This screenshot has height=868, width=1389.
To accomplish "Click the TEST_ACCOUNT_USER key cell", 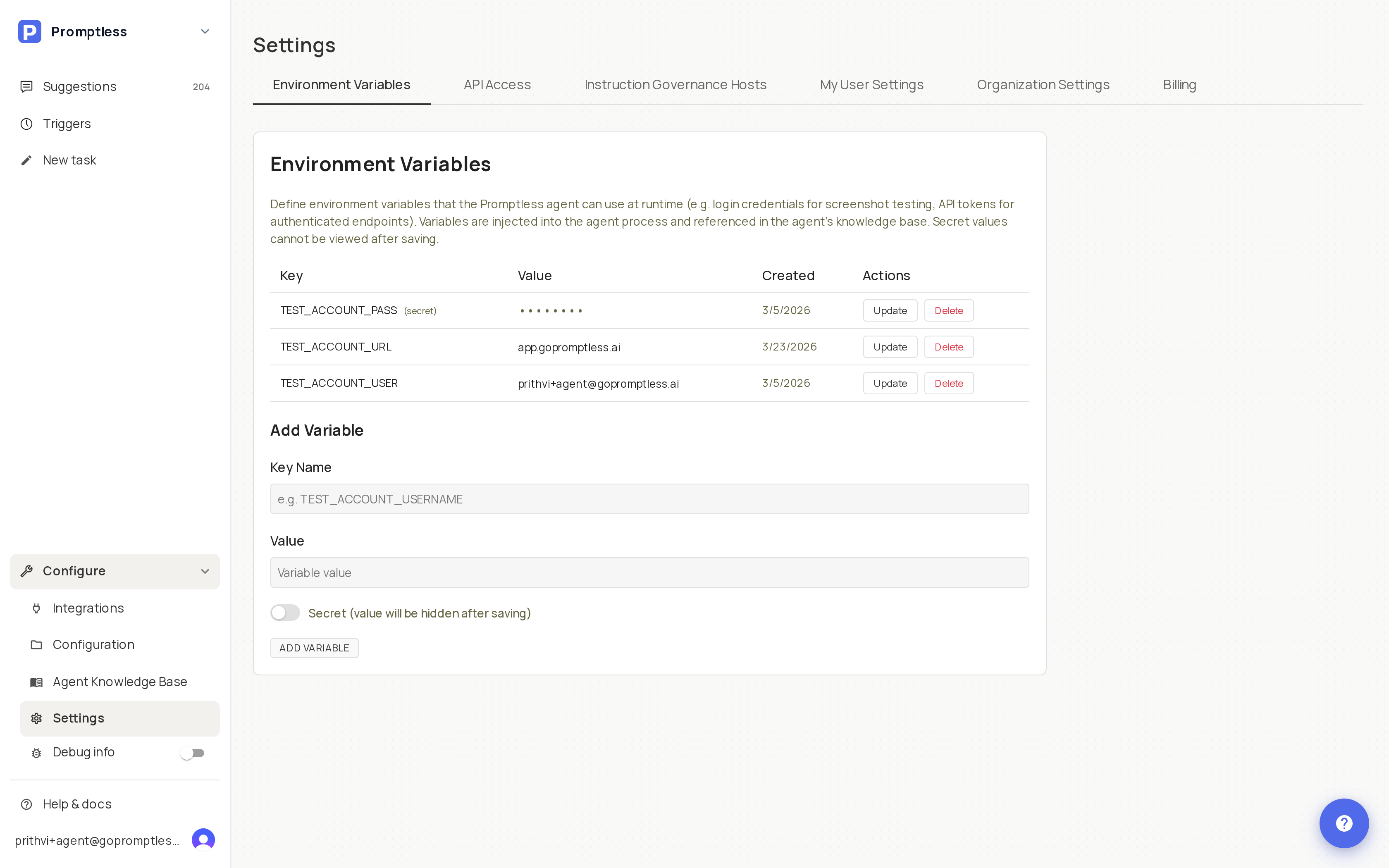I will pos(339,384).
